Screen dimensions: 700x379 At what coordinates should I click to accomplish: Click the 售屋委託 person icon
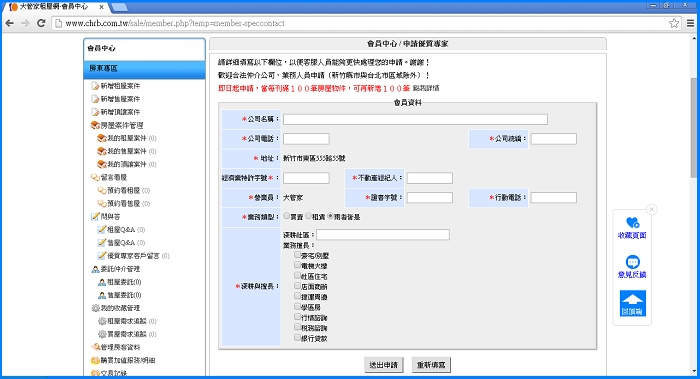click(x=102, y=295)
